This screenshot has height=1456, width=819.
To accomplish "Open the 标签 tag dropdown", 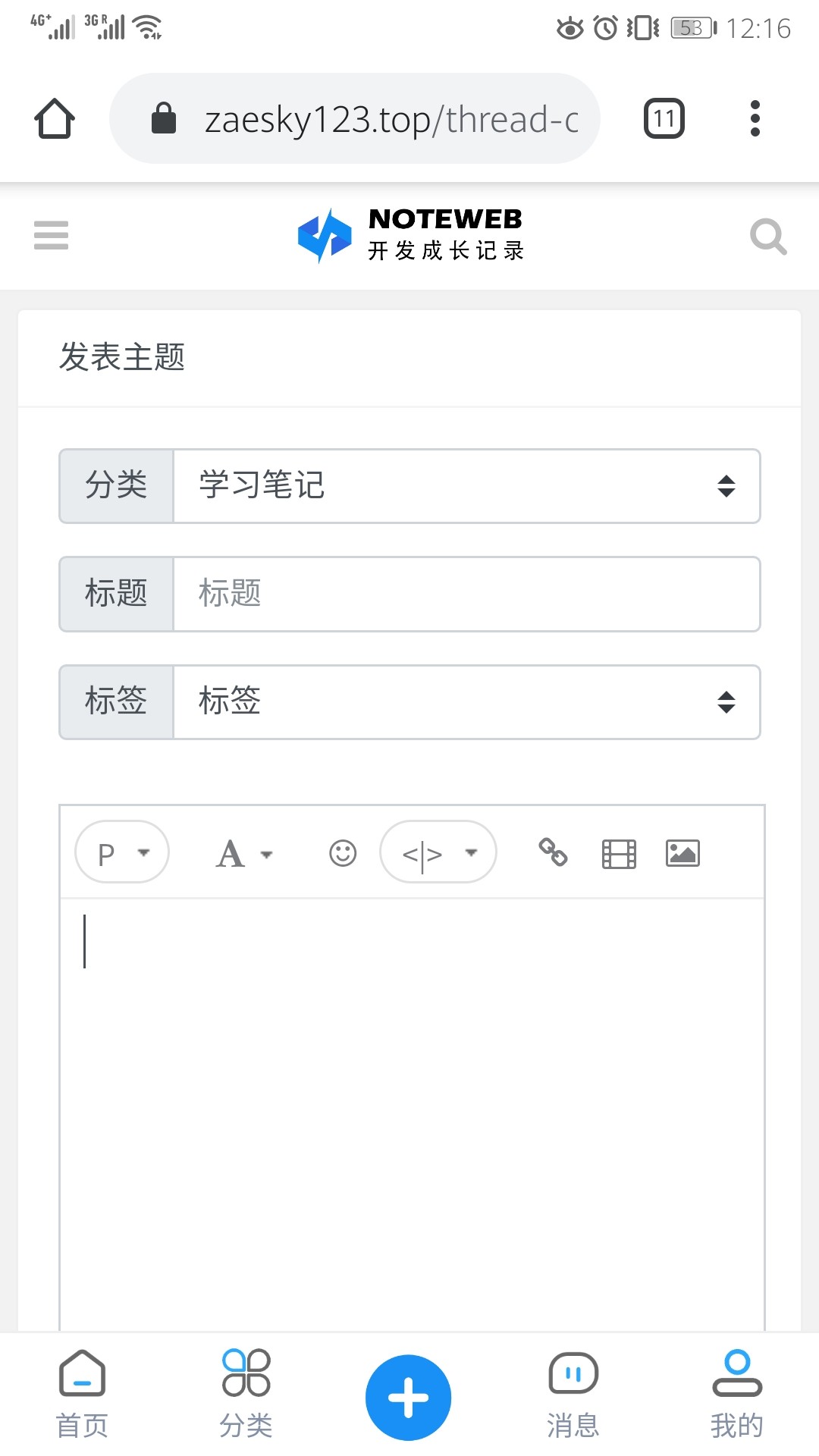I will (467, 702).
